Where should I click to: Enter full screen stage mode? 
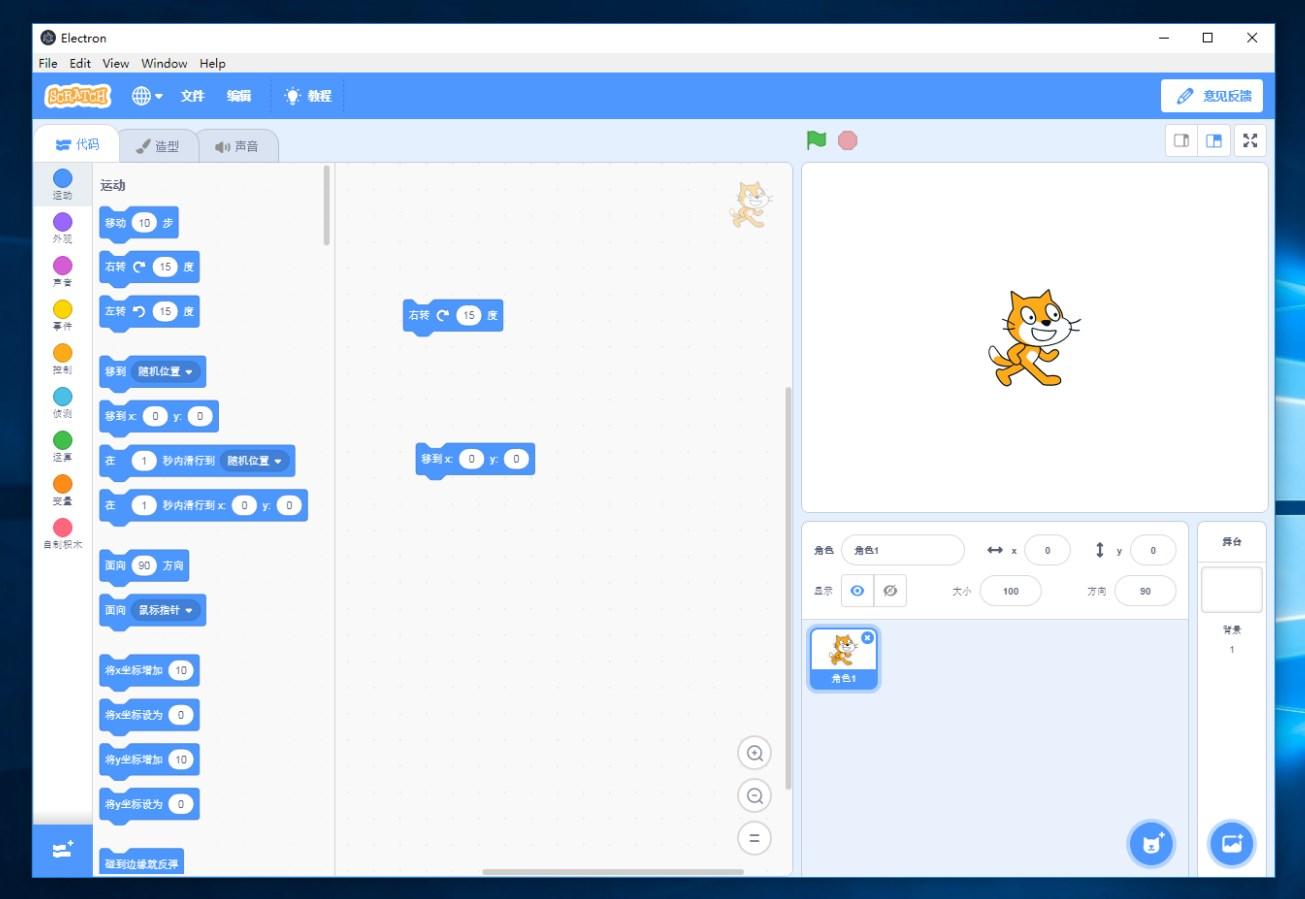tap(1250, 141)
